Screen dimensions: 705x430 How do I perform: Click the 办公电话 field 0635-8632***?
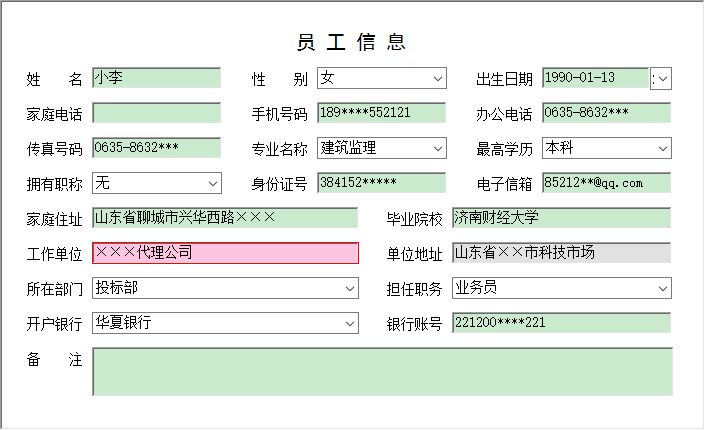pos(607,113)
